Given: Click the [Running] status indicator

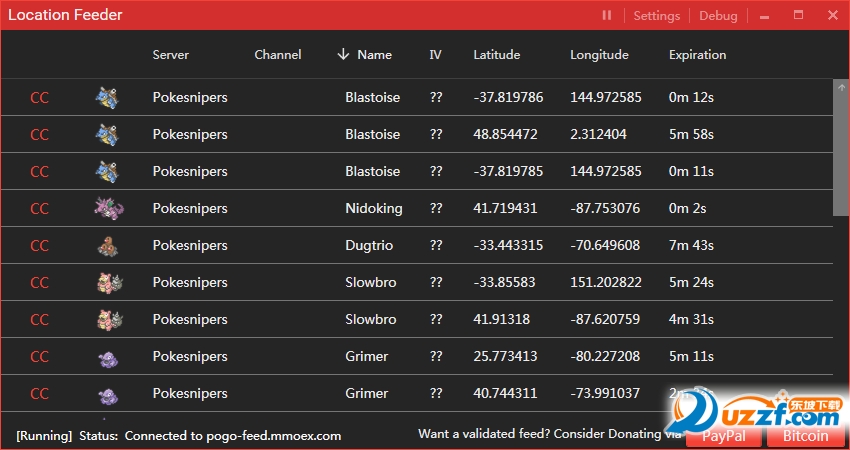Looking at the screenshot, I should pos(44,436).
